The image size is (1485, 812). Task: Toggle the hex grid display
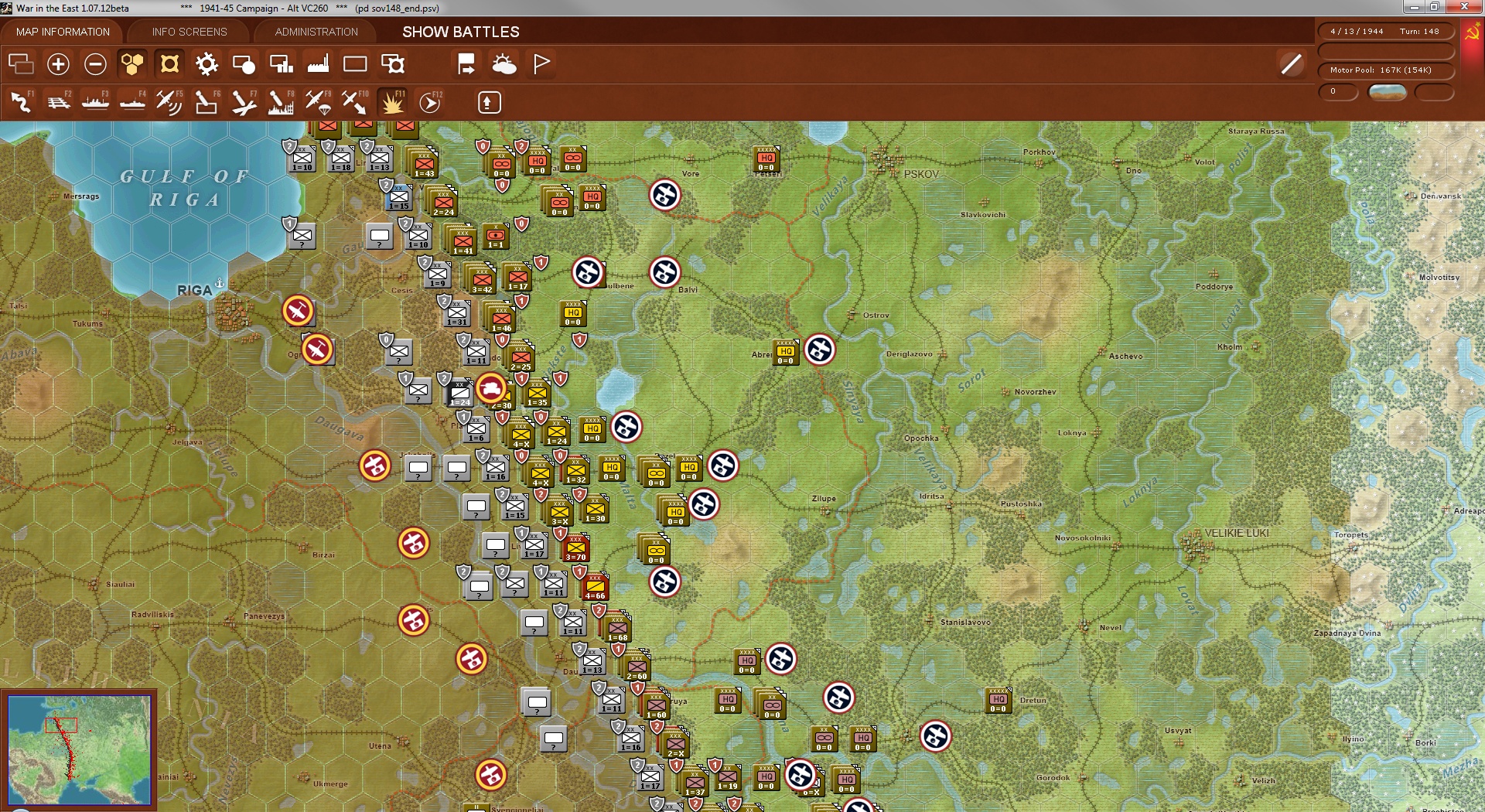point(132,64)
